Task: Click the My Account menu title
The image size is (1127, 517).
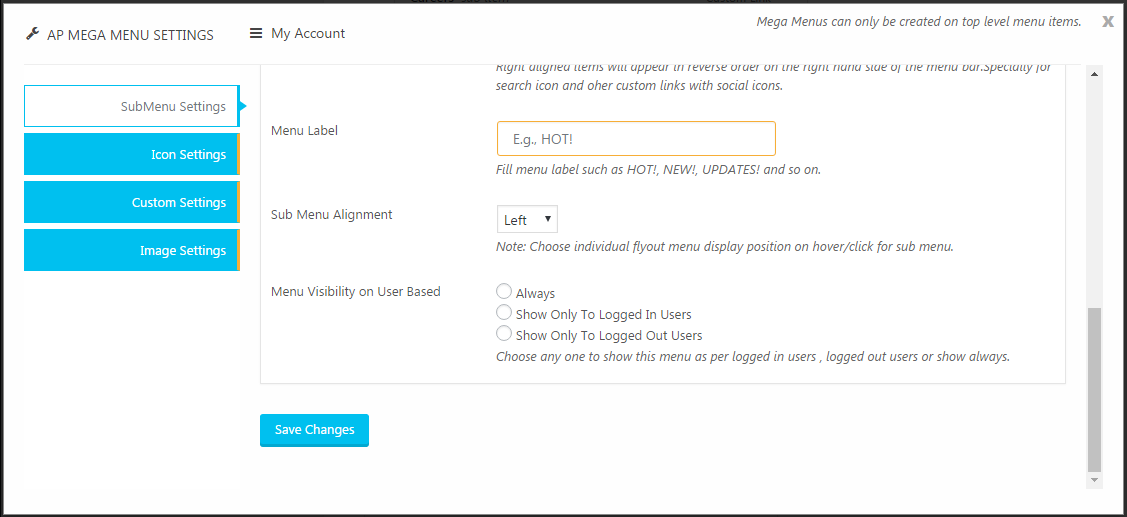Action: pos(308,33)
